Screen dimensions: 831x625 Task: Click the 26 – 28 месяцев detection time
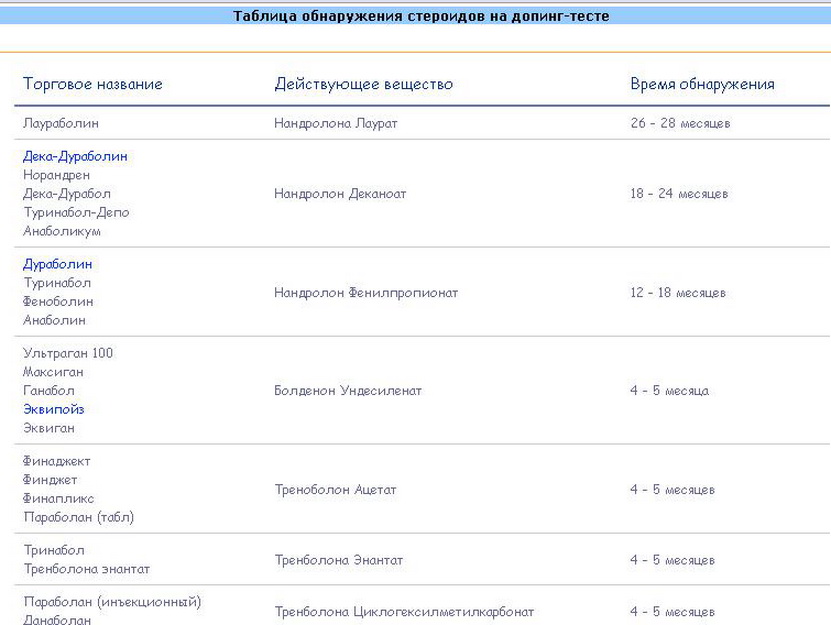click(x=680, y=124)
